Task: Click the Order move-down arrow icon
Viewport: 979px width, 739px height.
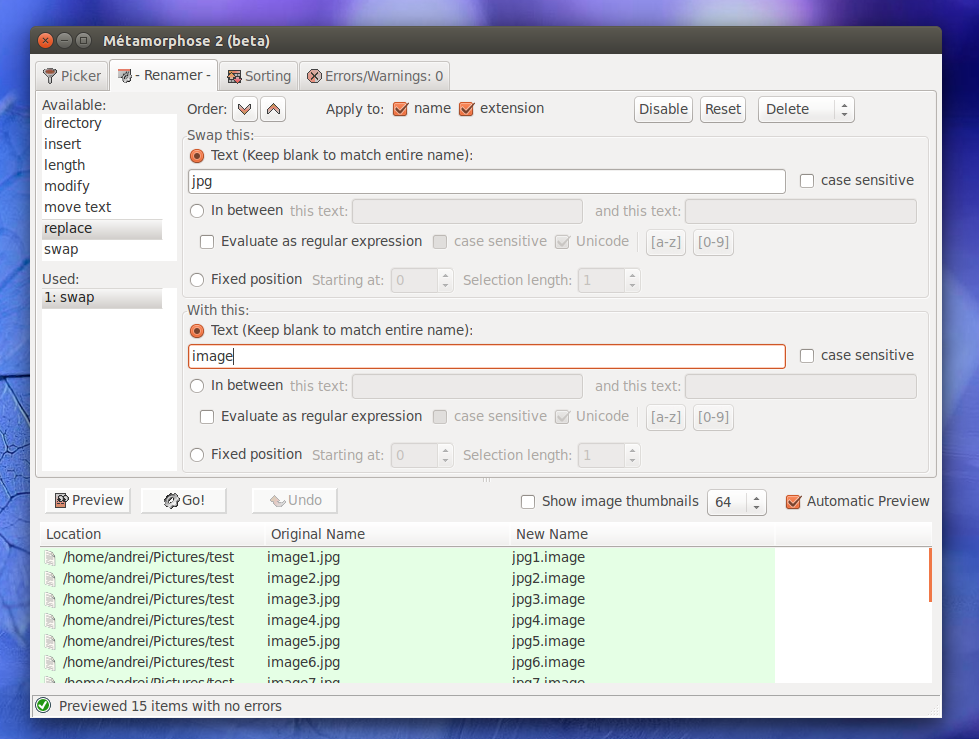Action: [244, 108]
